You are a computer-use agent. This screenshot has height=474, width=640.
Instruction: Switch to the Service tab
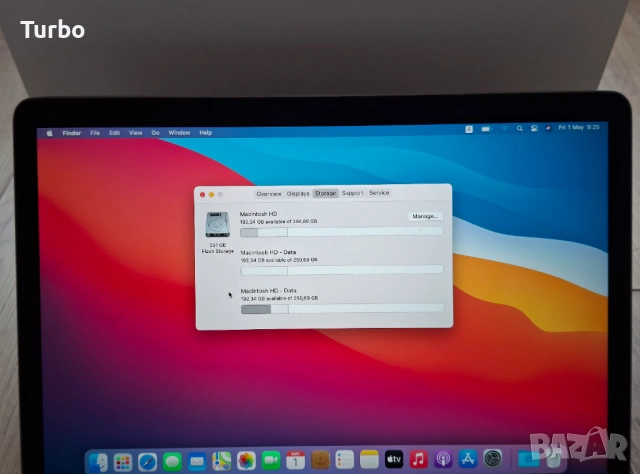point(379,193)
